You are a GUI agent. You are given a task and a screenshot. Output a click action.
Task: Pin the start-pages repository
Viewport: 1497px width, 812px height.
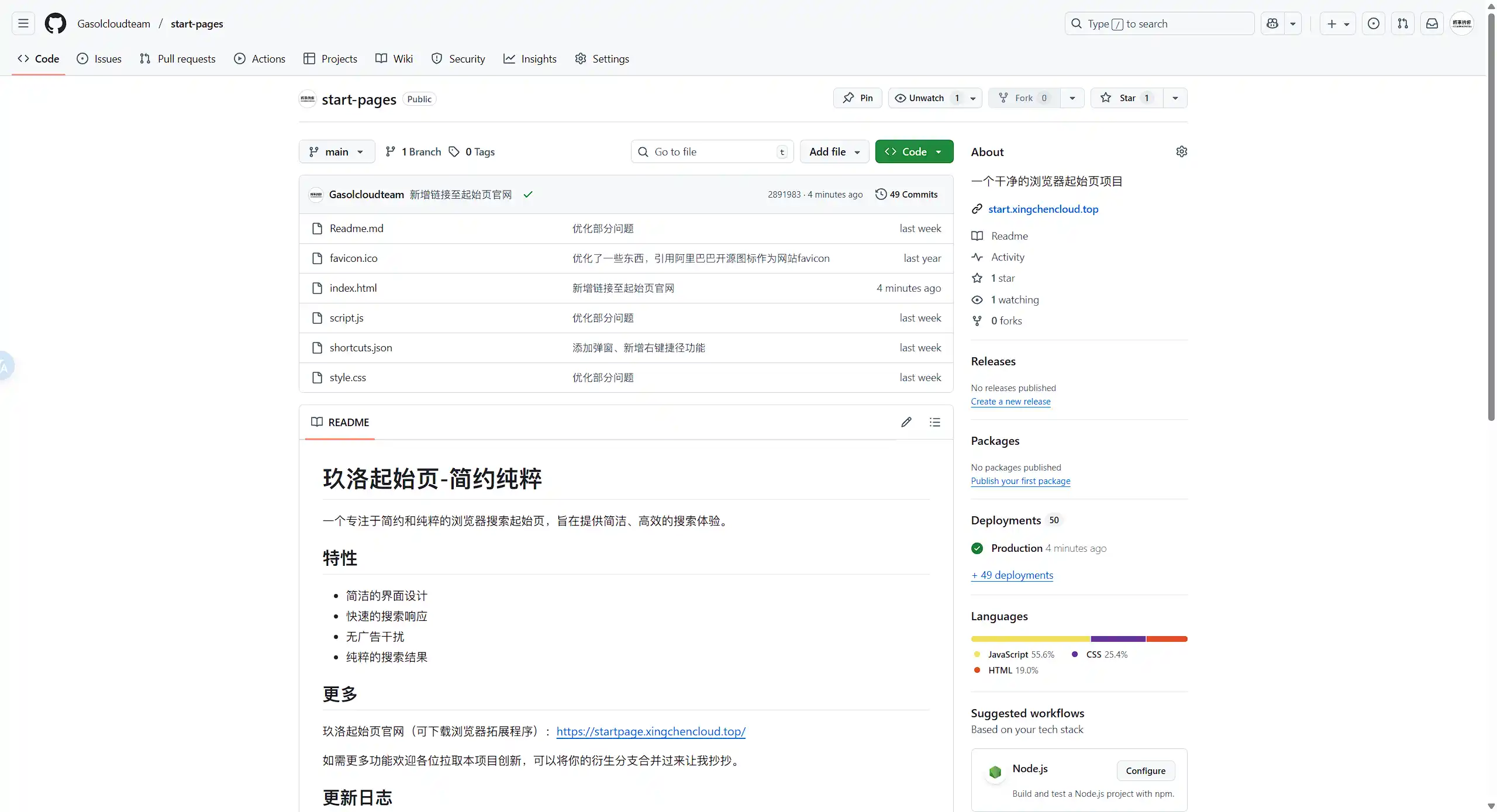(857, 98)
